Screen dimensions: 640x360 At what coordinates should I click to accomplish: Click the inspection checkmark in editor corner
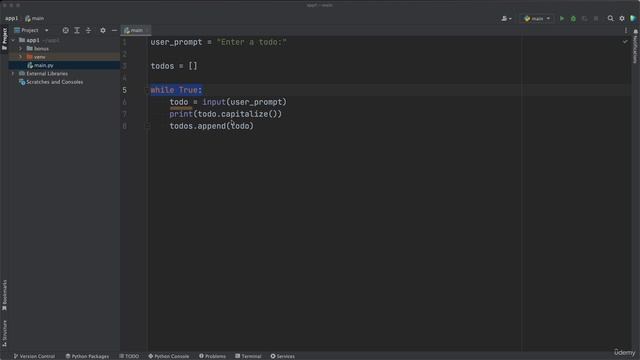(x=625, y=42)
